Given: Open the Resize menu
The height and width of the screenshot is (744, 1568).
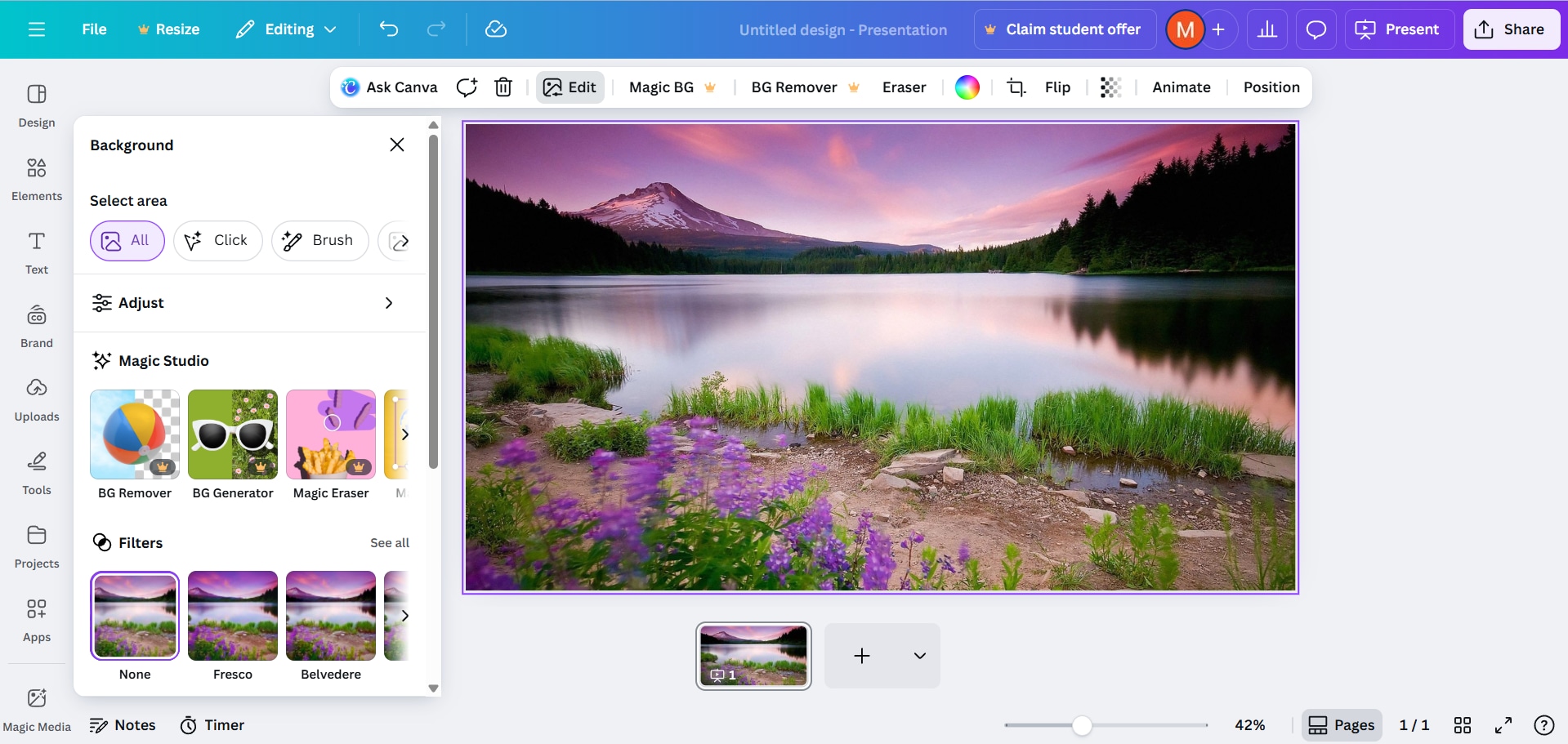Looking at the screenshot, I should tap(168, 29).
